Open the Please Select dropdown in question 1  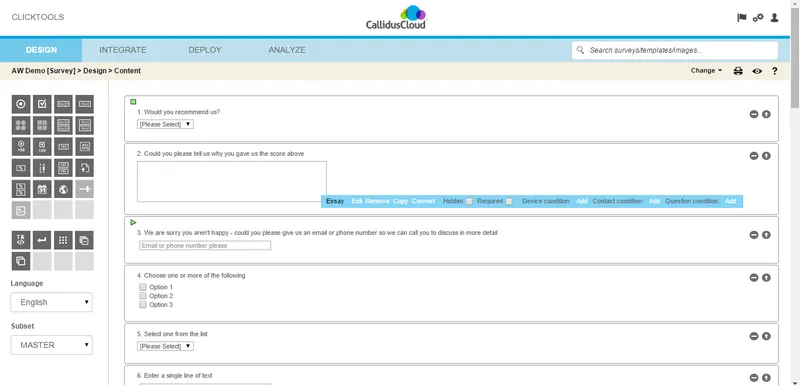click(x=165, y=124)
